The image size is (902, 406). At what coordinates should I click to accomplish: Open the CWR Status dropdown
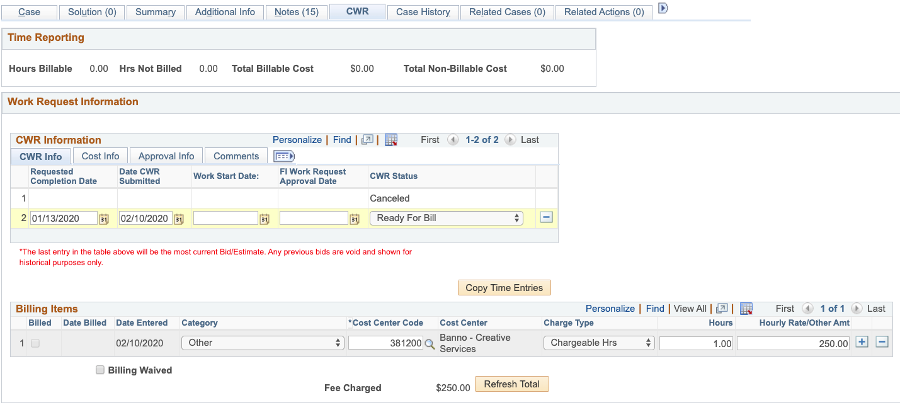(447, 217)
